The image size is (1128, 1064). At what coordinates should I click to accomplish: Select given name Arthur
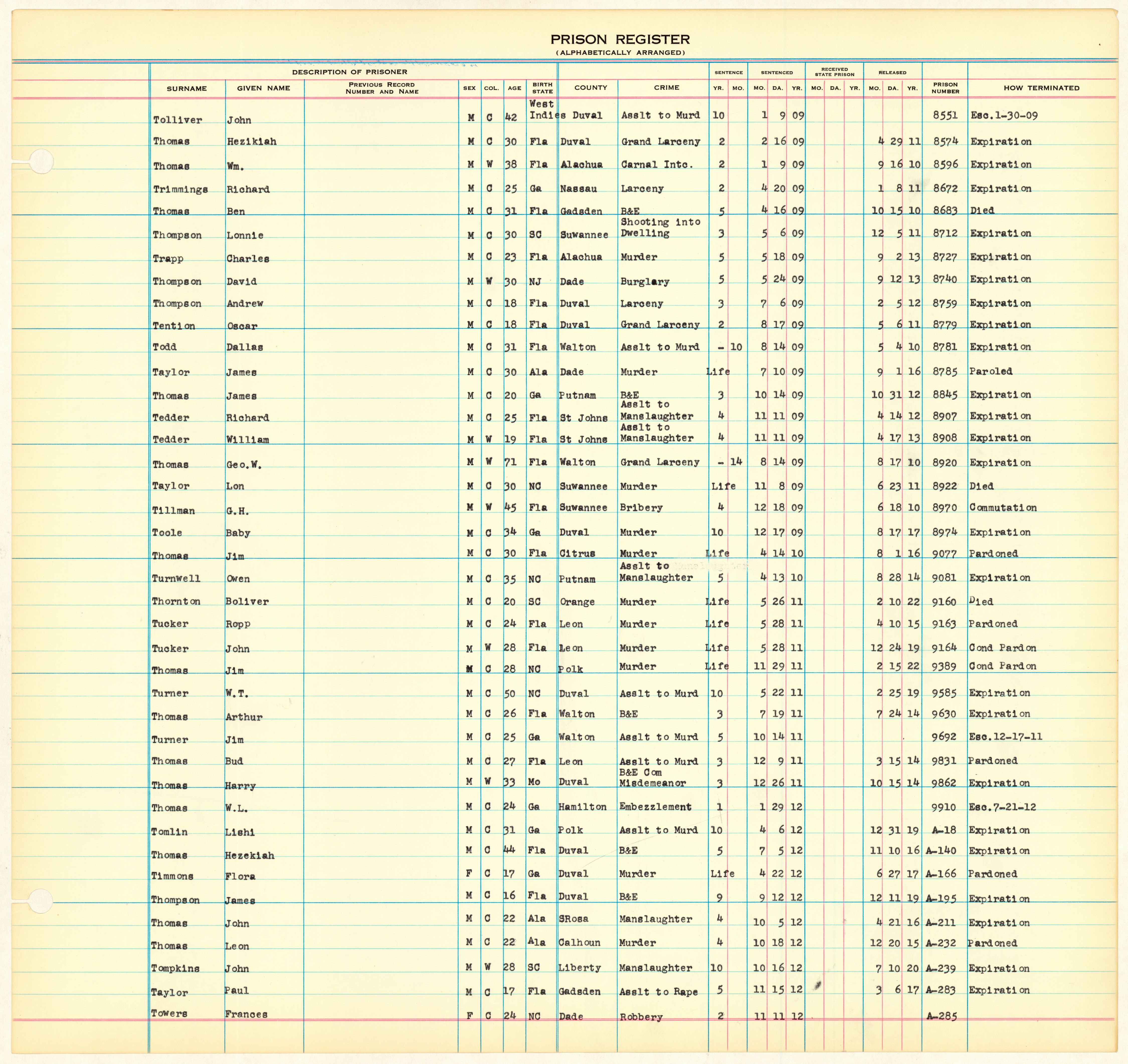[244, 717]
